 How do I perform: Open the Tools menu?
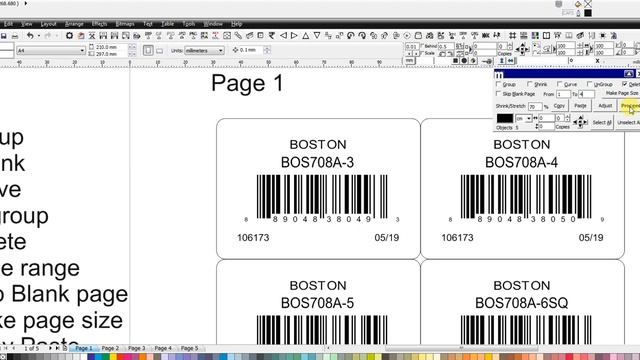[x=189, y=24]
